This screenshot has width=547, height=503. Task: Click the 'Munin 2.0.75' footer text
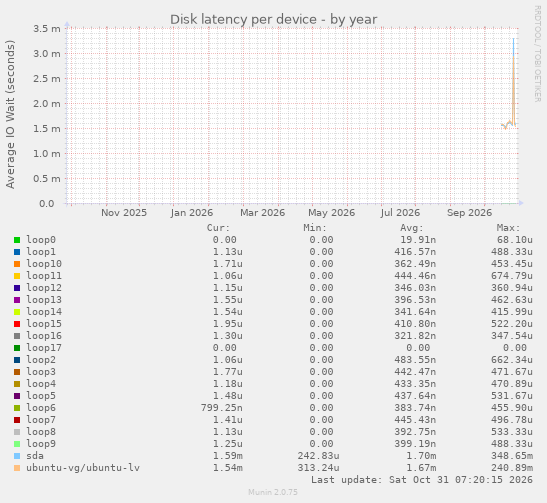[x=273, y=492]
